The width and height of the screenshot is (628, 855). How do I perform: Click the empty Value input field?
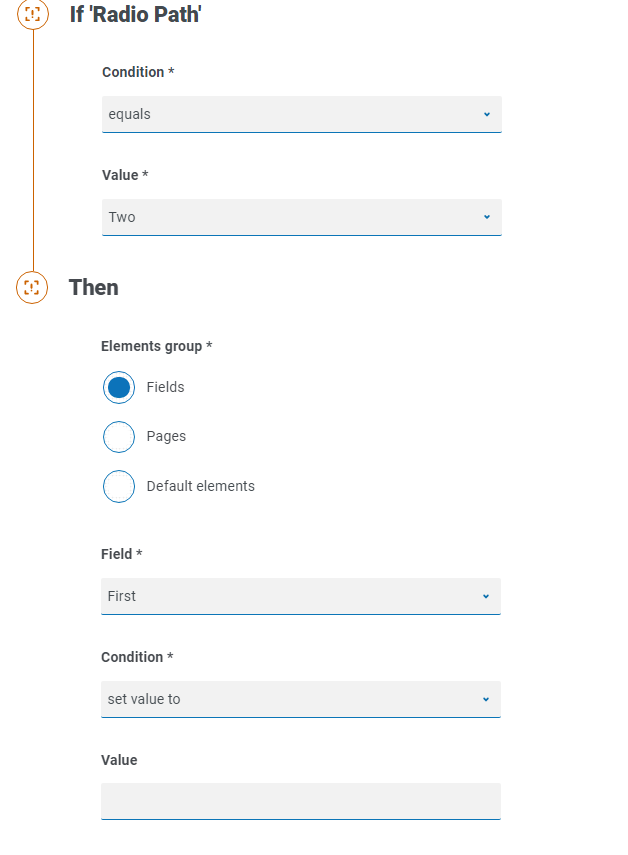(x=300, y=801)
